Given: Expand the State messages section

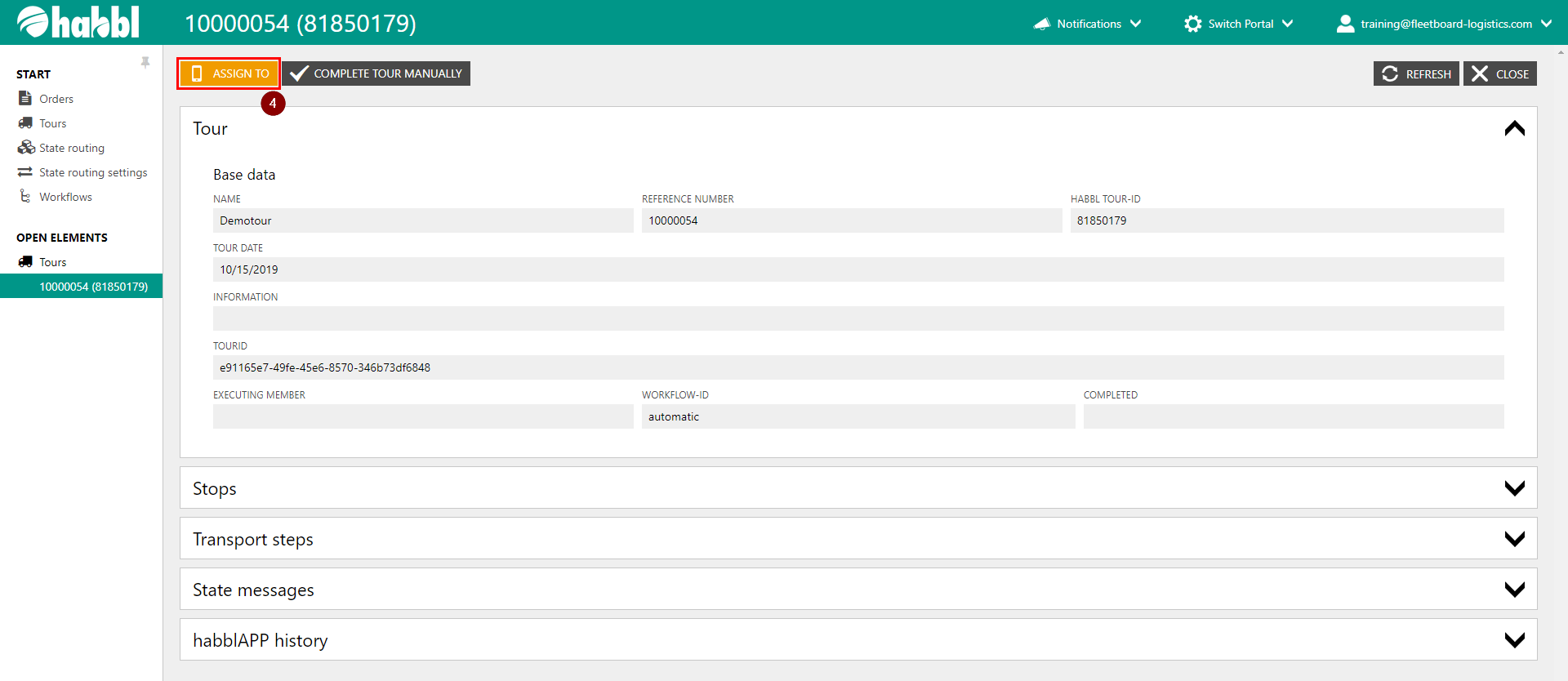Looking at the screenshot, I should (x=1514, y=590).
